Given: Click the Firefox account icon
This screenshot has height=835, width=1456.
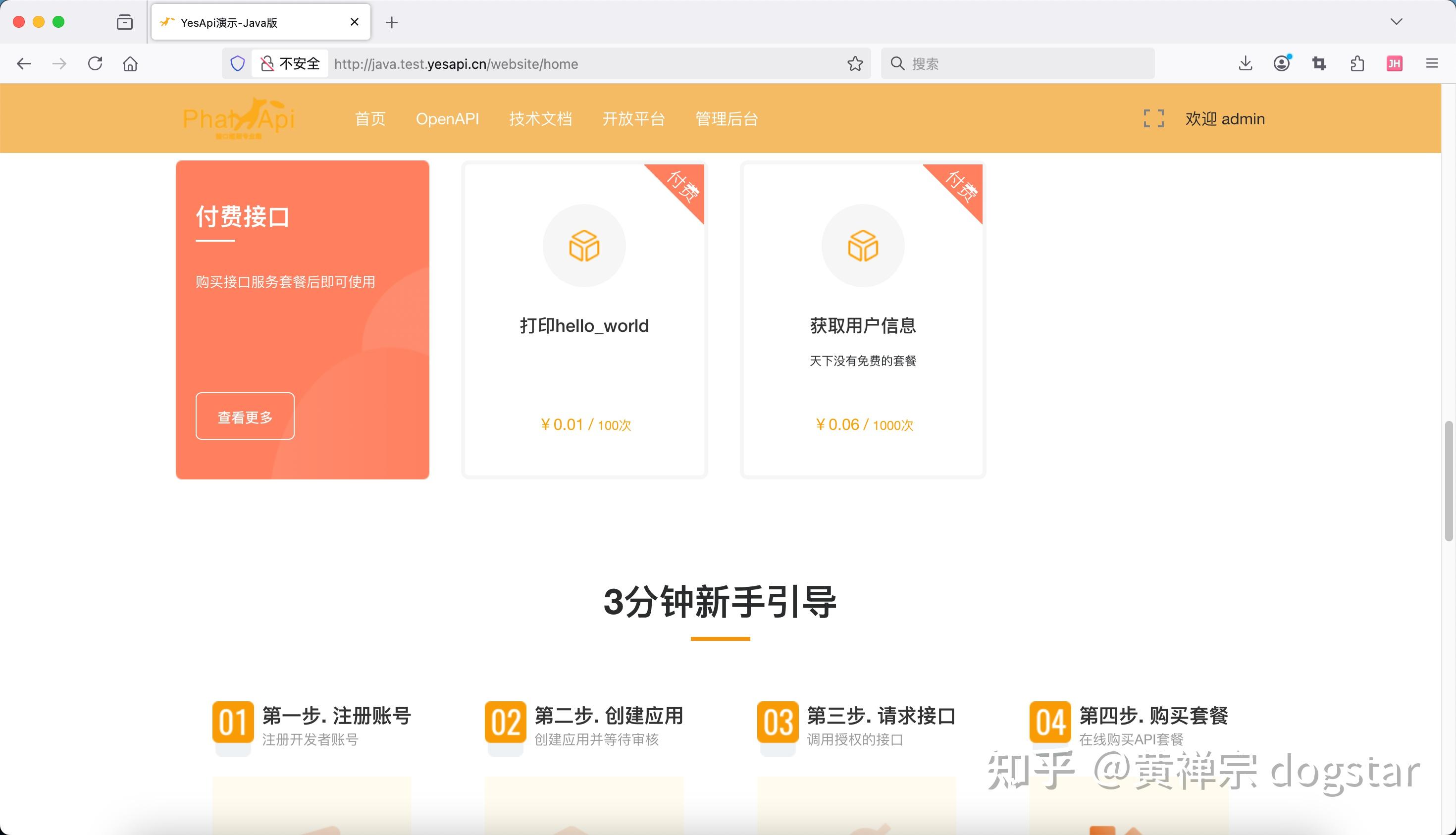Looking at the screenshot, I should click(1282, 64).
